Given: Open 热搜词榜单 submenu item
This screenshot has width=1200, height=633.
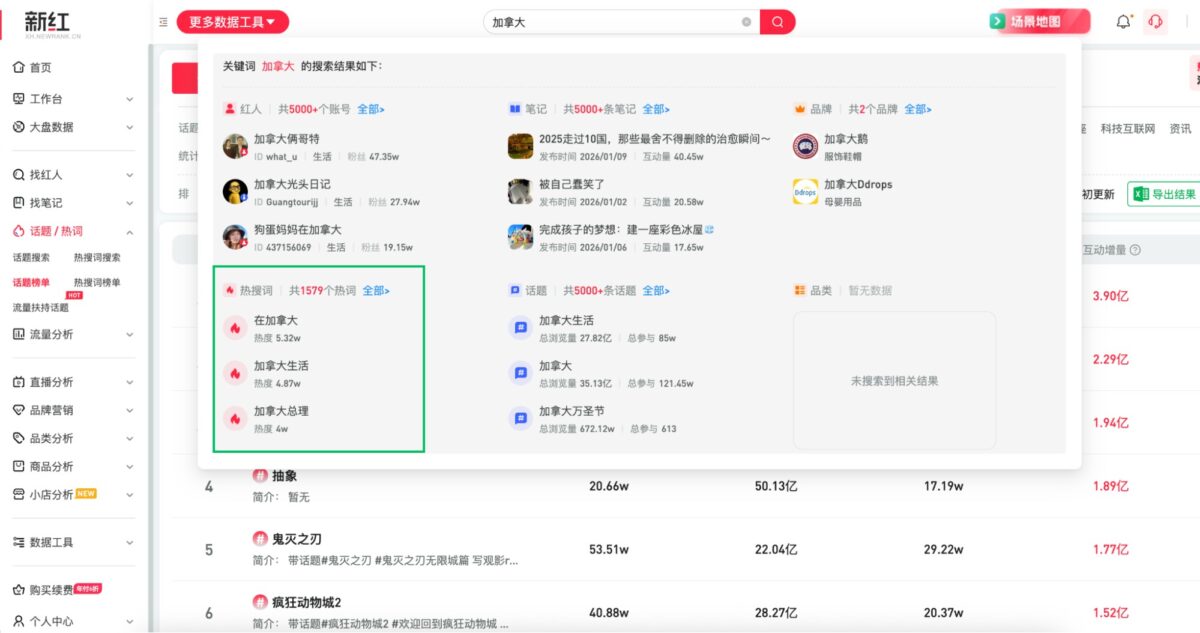Looking at the screenshot, I should click(97, 283).
